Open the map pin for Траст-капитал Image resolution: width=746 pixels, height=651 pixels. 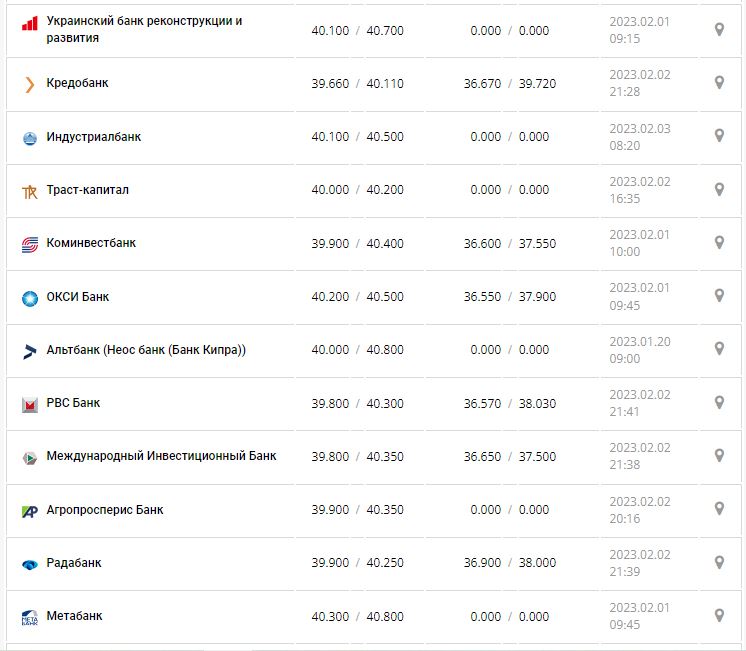coord(719,190)
